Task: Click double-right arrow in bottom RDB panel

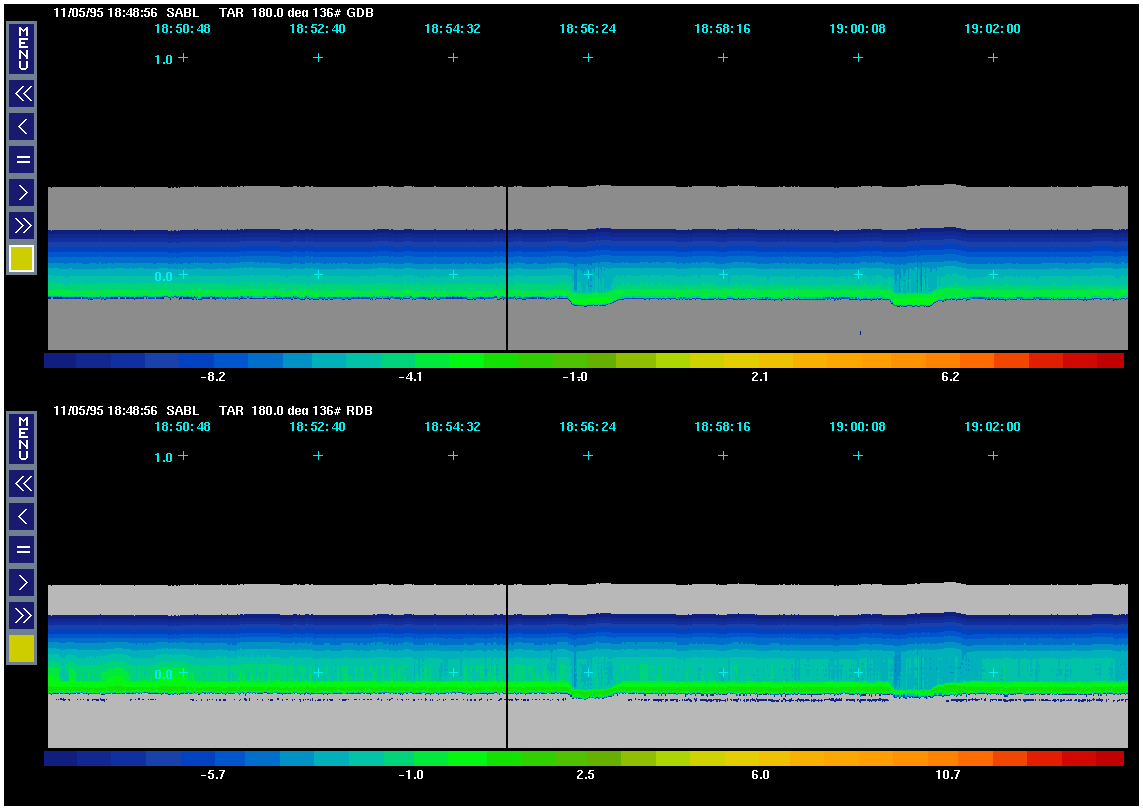Action: click(23, 615)
